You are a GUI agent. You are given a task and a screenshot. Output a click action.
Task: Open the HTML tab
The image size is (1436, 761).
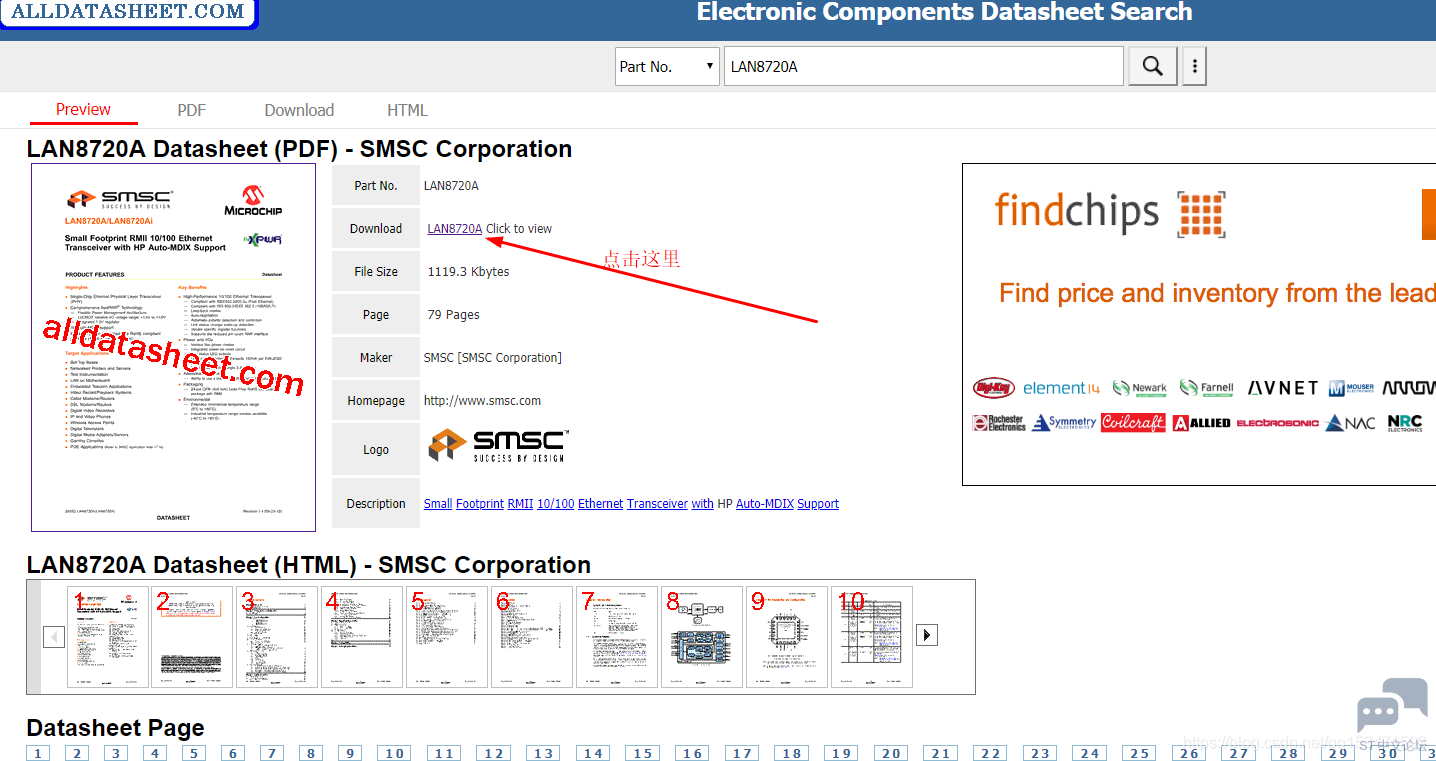tap(407, 110)
